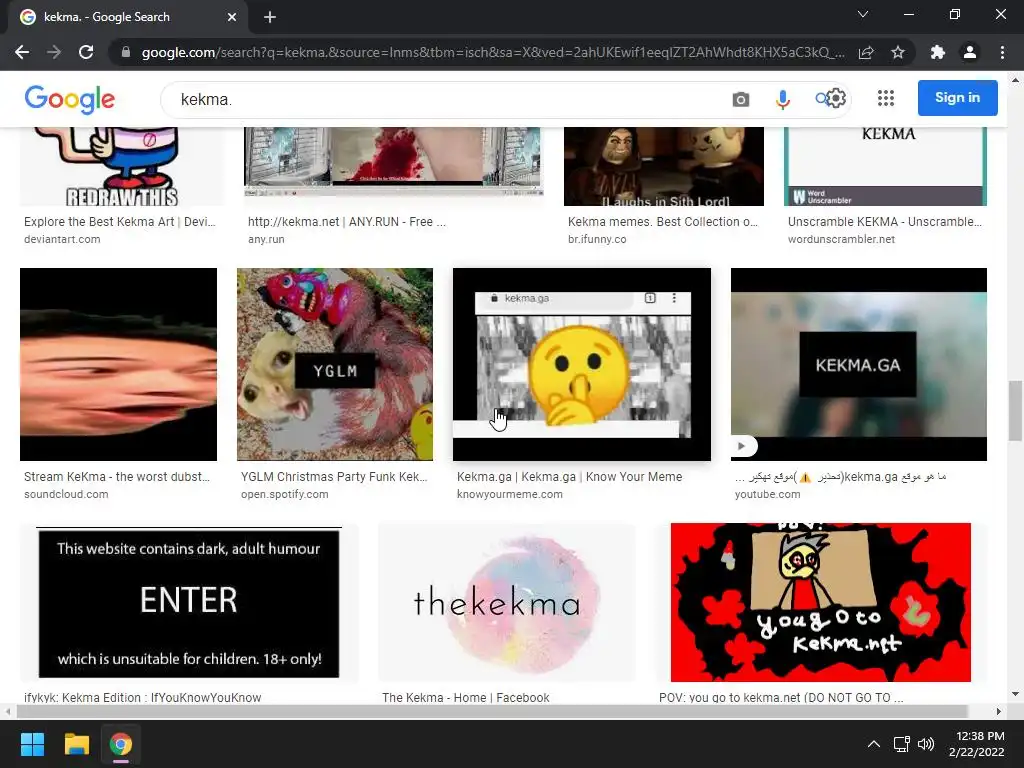The image size is (1024, 768).
Task: Open File Explorer from the taskbar
Action: coord(76,744)
